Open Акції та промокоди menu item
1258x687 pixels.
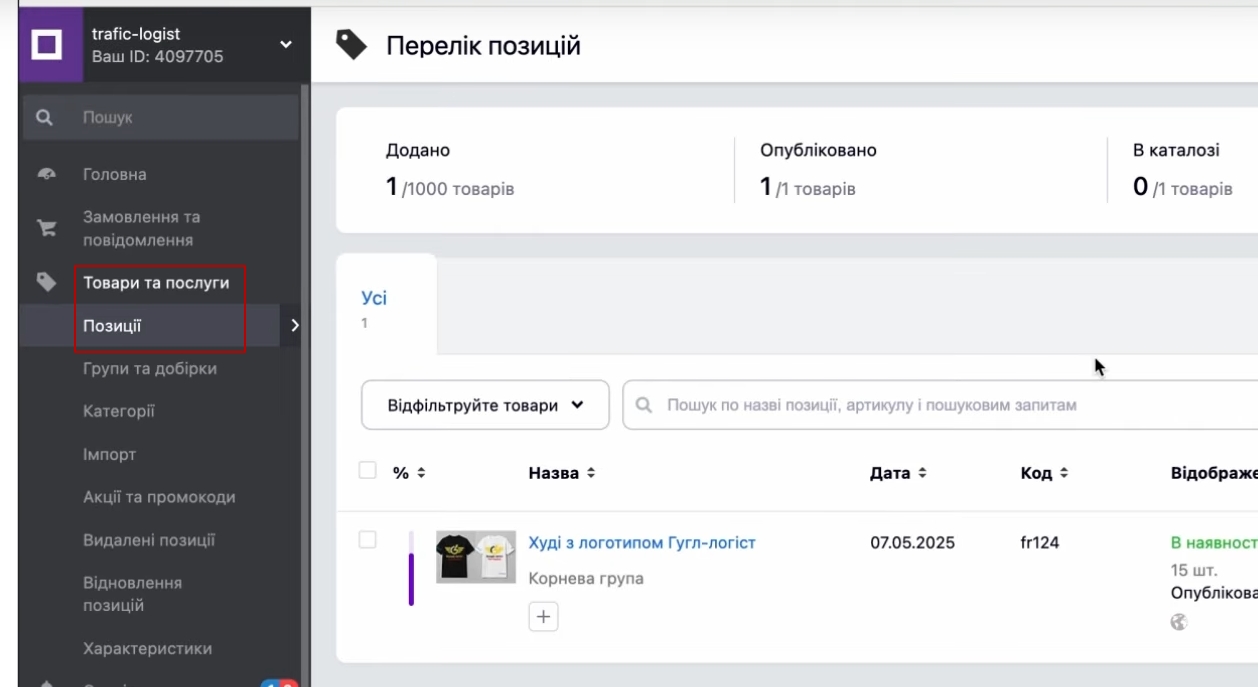159,497
